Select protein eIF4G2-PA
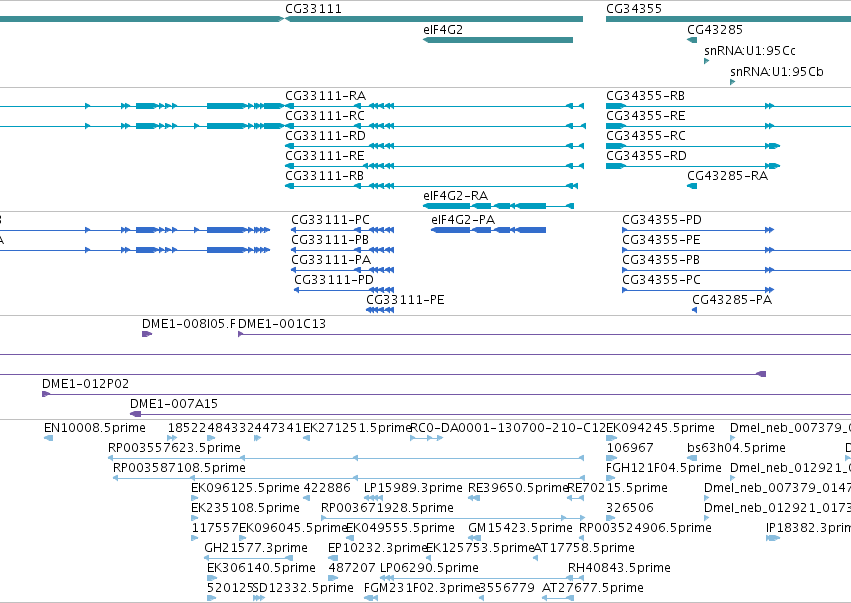Viewport: 851px width, 603px height. point(488,230)
